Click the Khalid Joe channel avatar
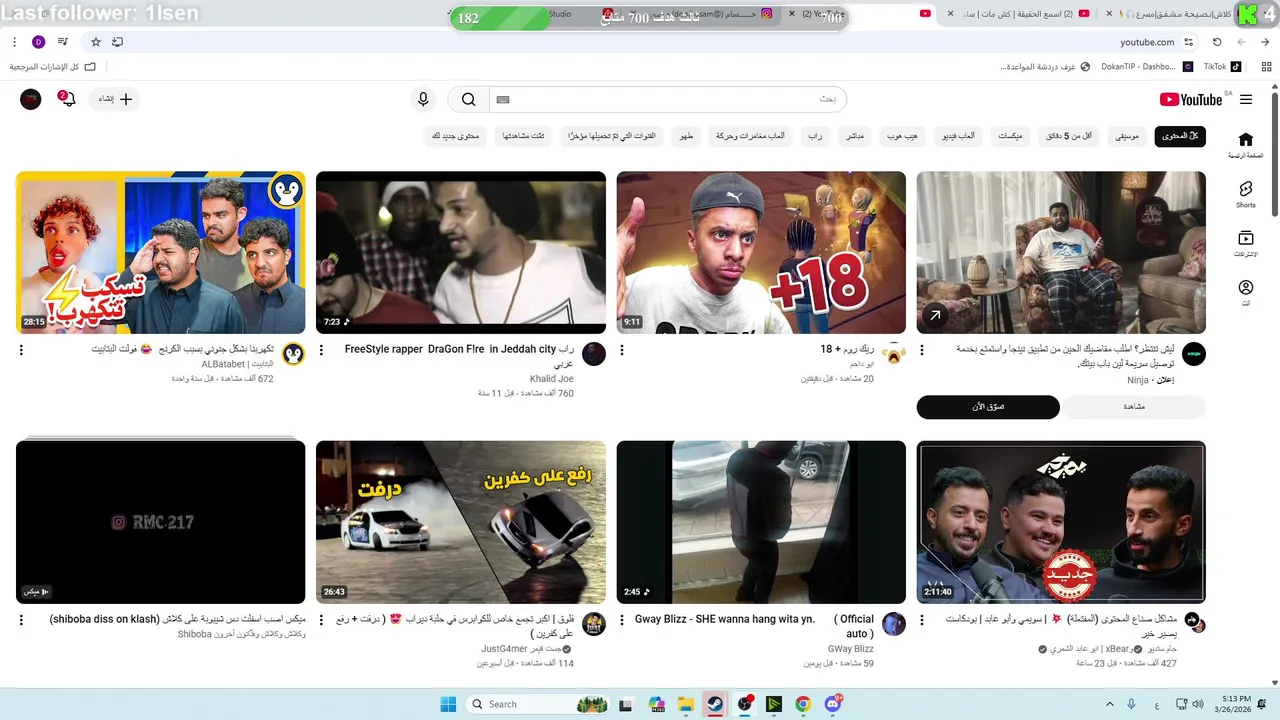This screenshot has height=720, width=1280. point(594,354)
